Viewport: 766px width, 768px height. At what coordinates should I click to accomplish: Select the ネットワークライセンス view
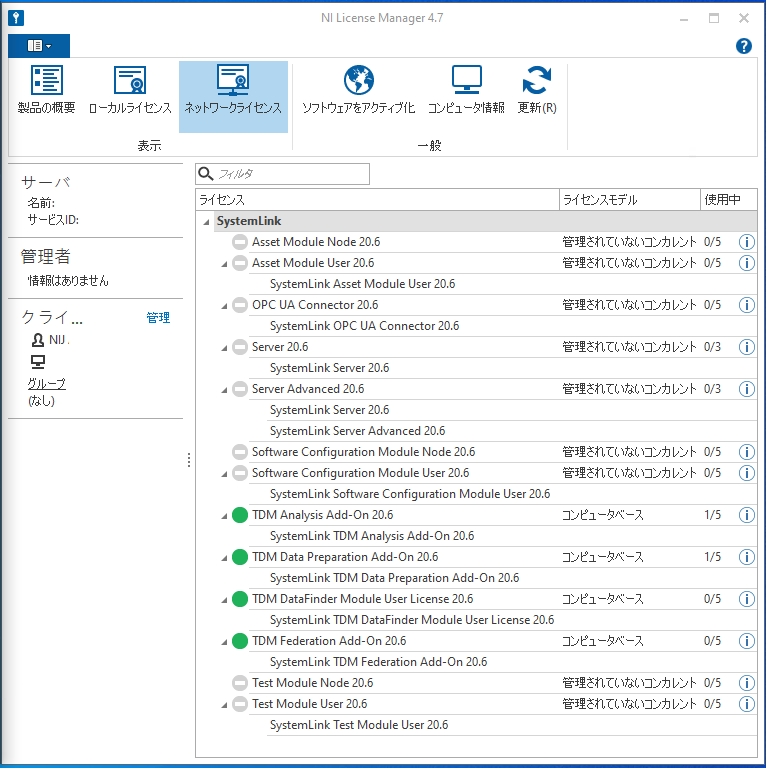(x=233, y=96)
